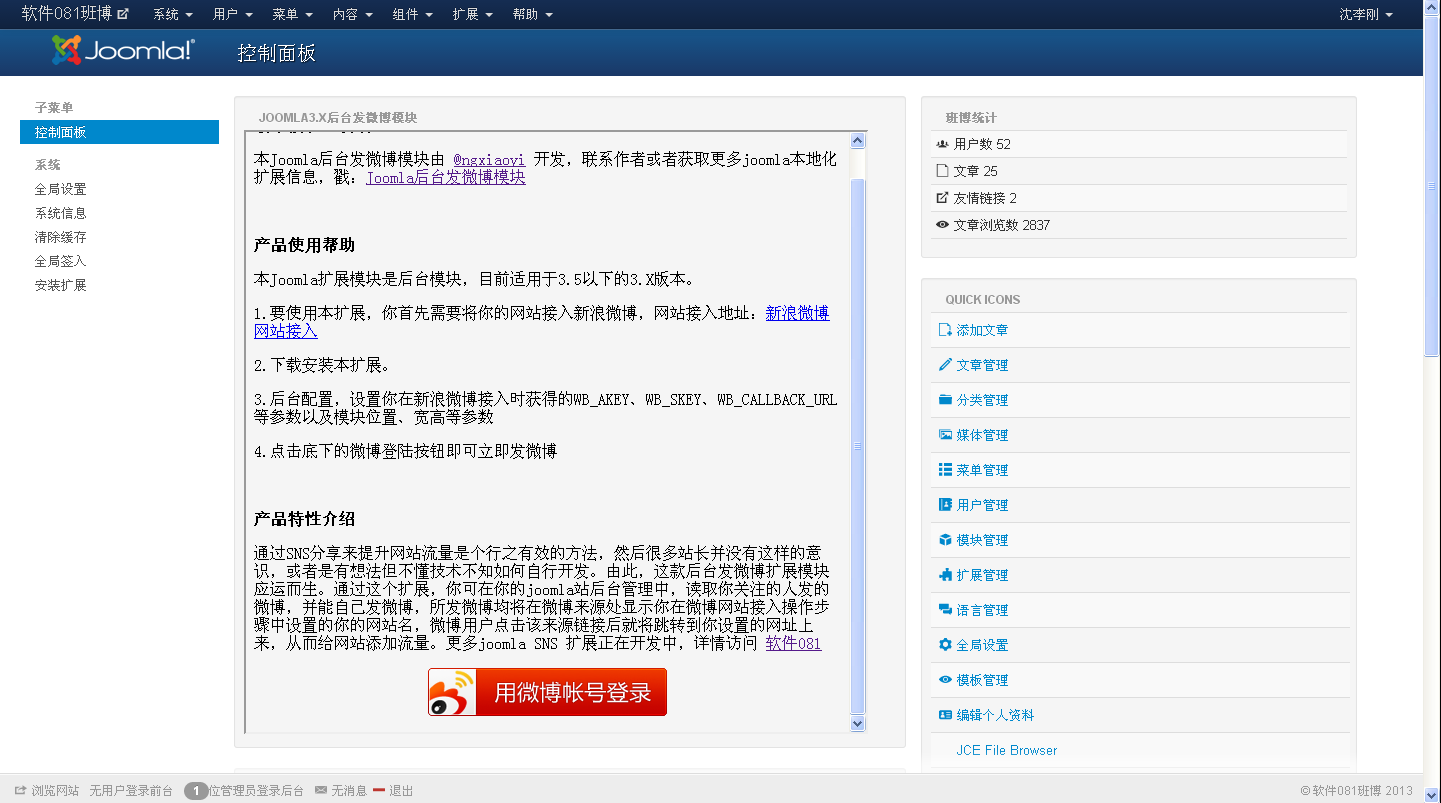Click the eye icon beside 模板管理
Image resolution: width=1441 pixels, height=803 pixels.
(945, 680)
